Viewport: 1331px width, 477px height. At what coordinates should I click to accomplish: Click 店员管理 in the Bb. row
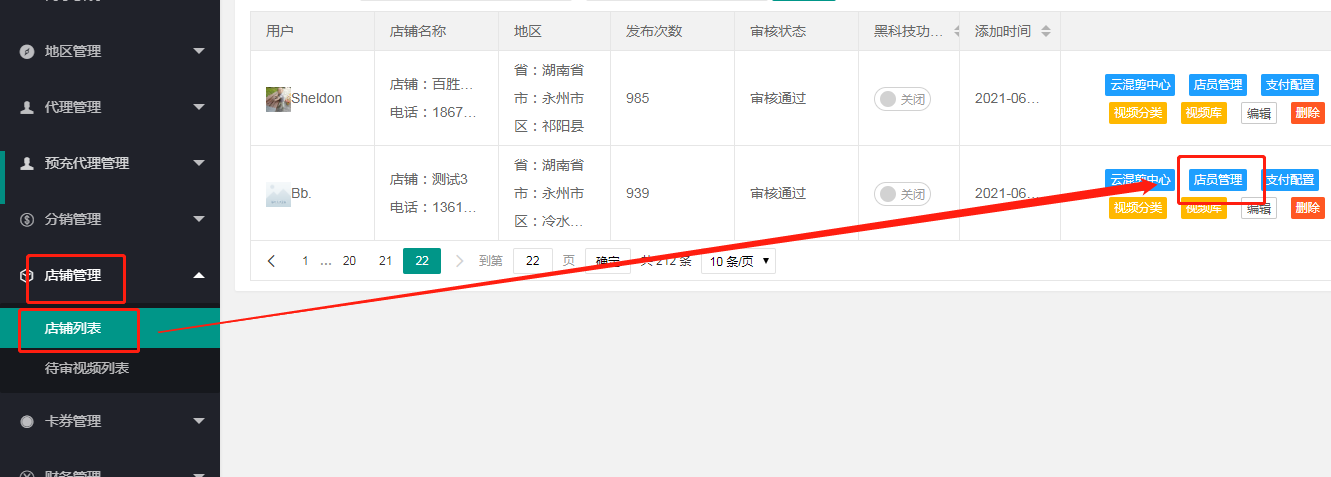coord(1218,180)
